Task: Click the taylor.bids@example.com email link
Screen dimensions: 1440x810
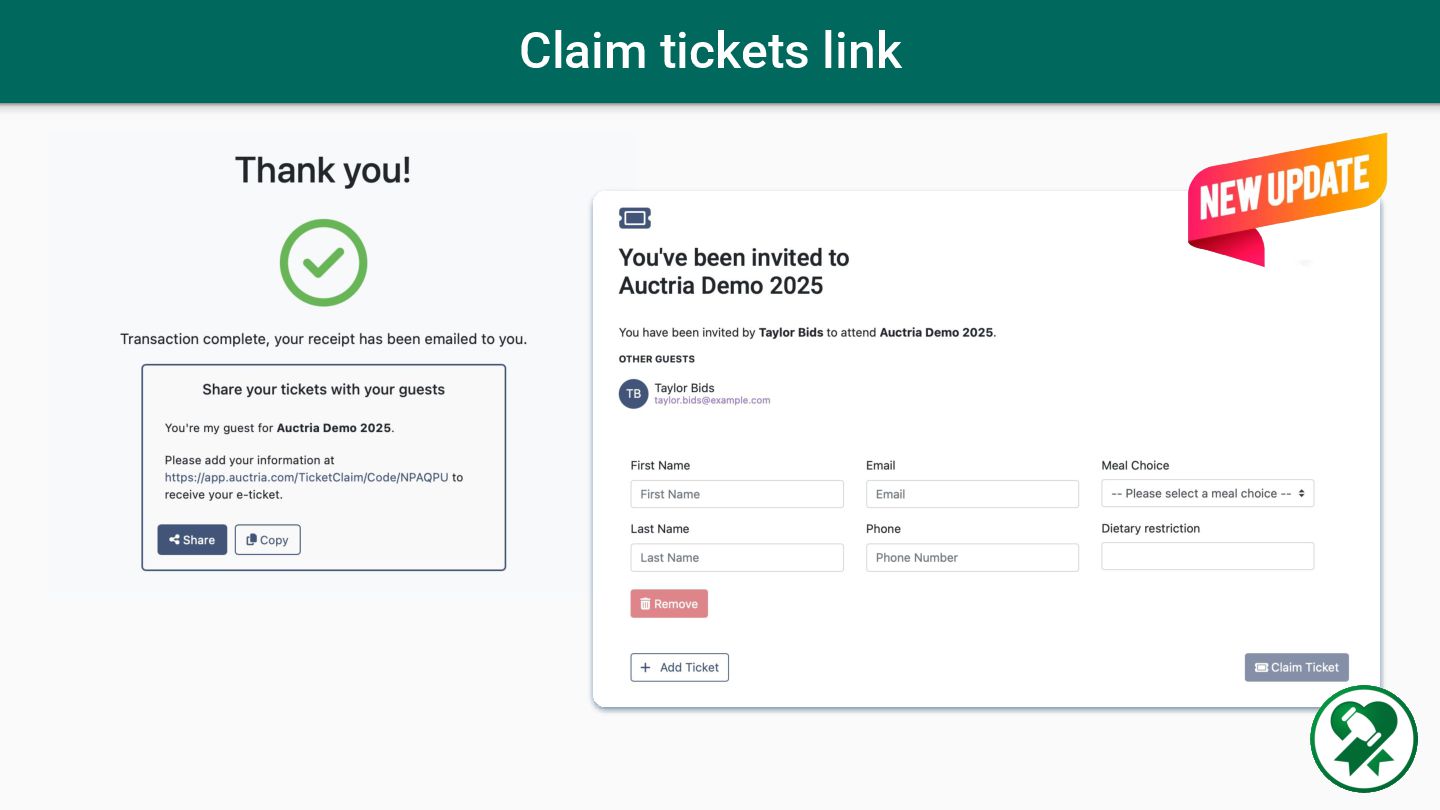Action: coord(712,401)
